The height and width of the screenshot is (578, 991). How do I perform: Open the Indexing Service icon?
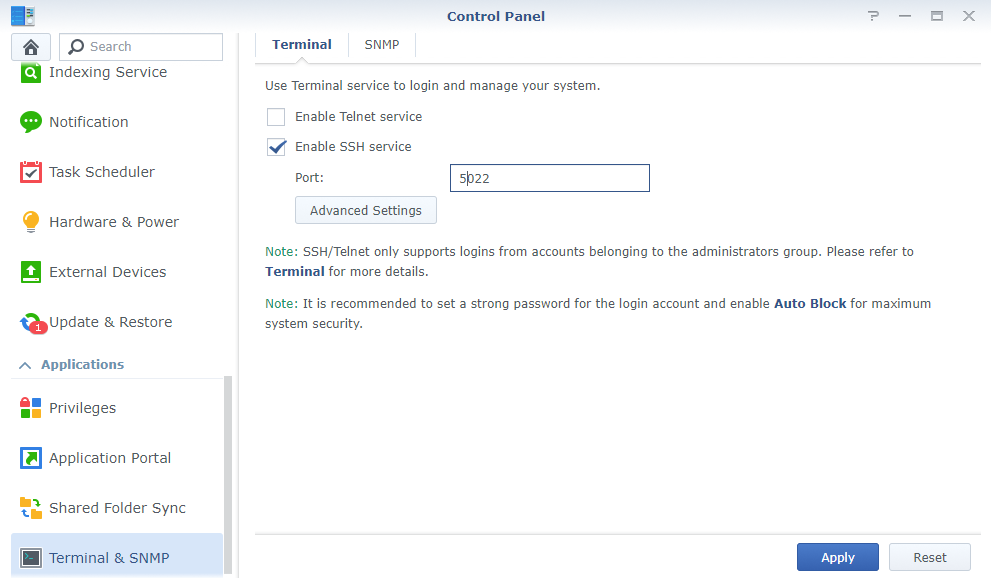[30, 73]
